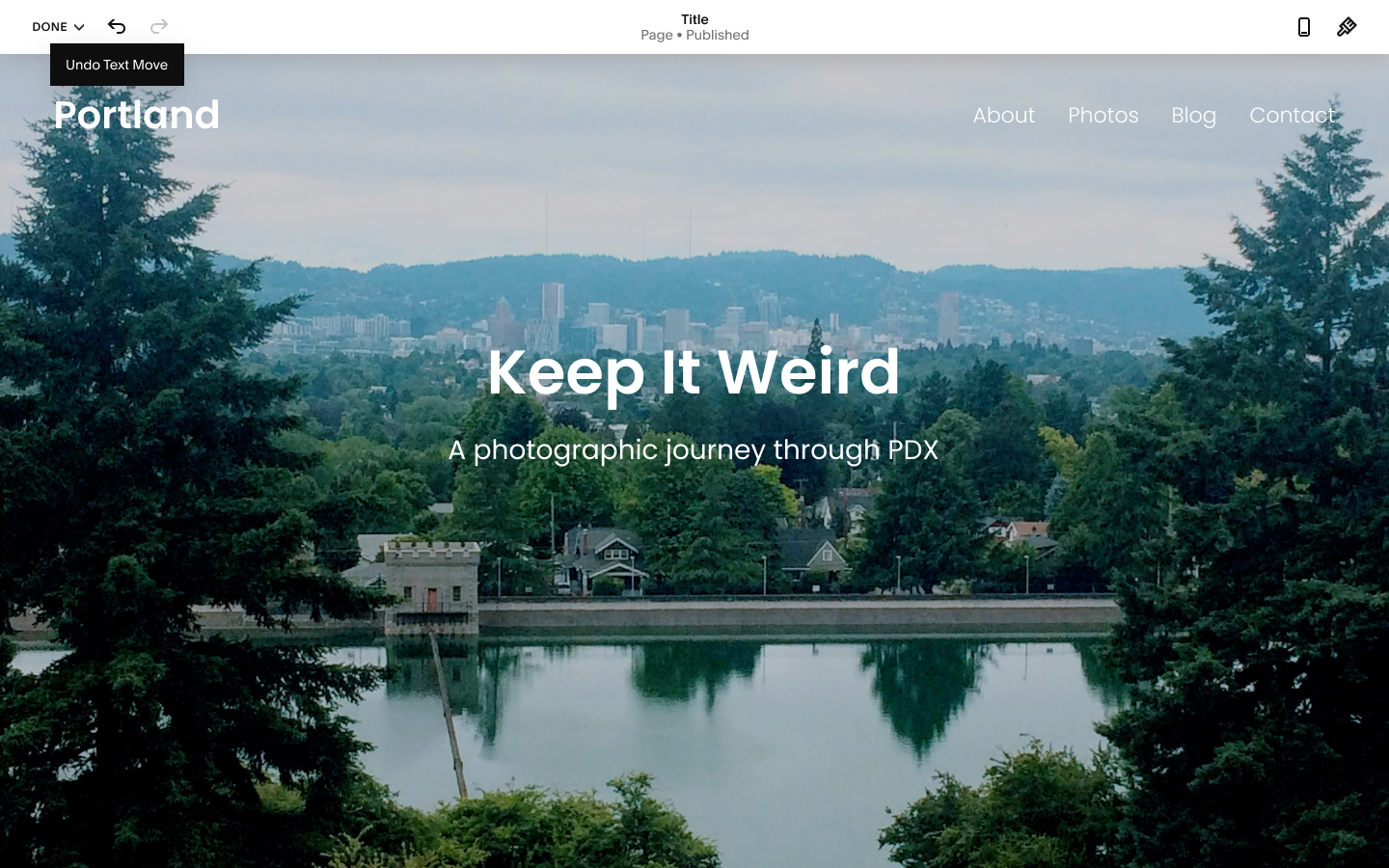The width and height of the screenshot is (1389, 868).
Task: Select the Keep It Weird heading
Action: point(694,372)
